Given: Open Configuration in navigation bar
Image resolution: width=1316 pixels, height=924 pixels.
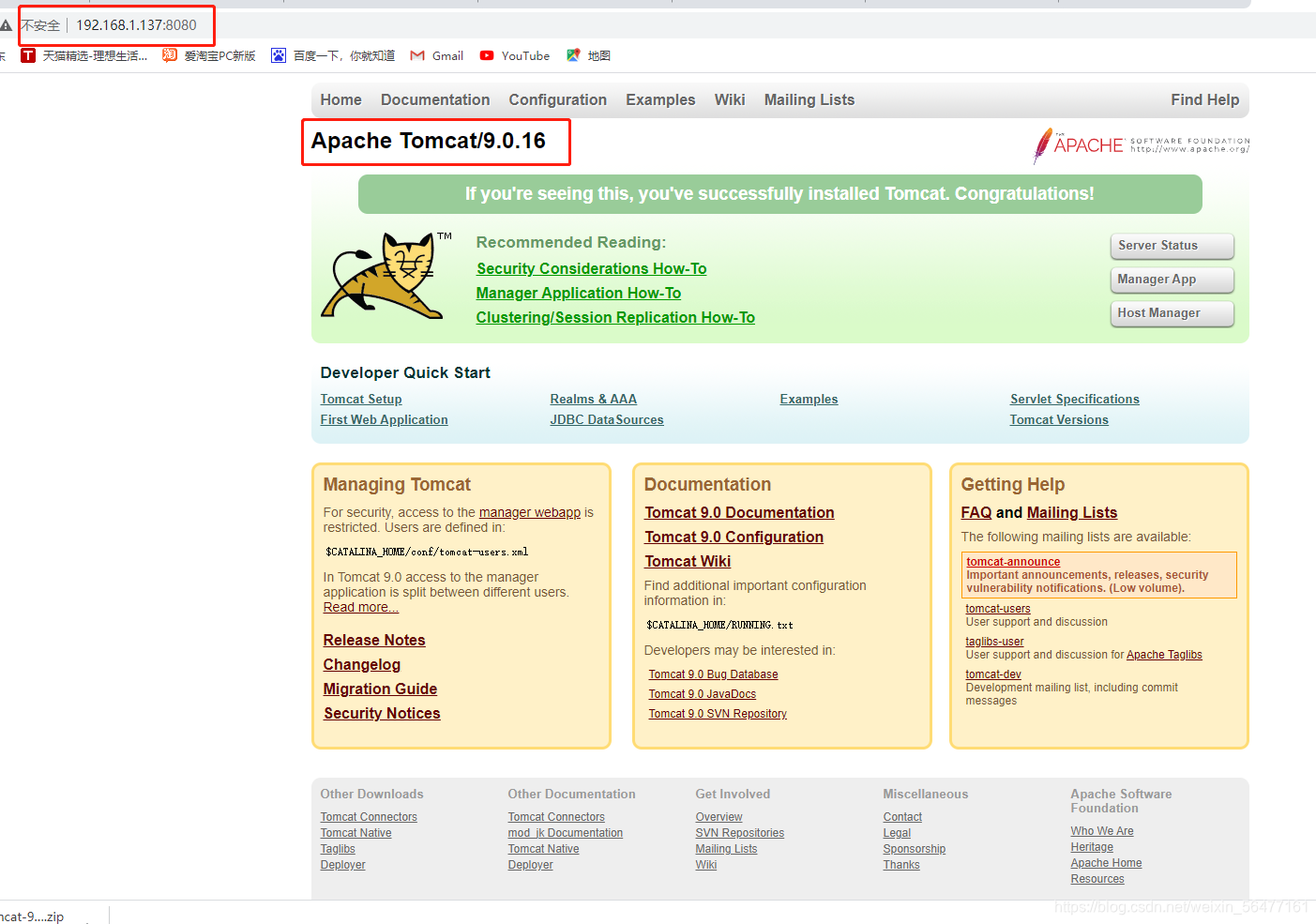Looking at the screenshot, I should click(x=557, y=99).
